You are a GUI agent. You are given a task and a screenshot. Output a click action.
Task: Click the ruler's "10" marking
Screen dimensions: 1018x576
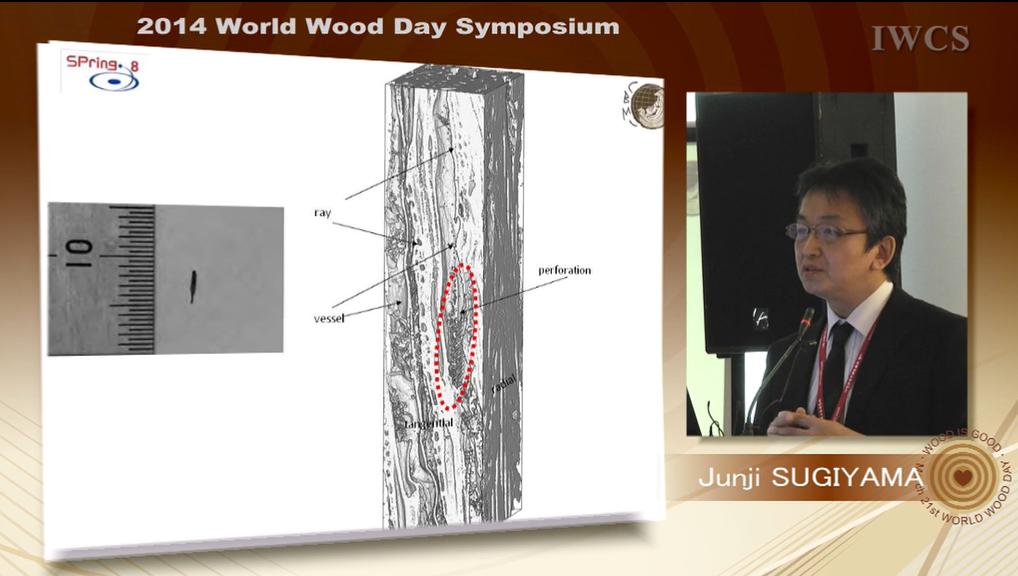pyautogui.click(x=79, y=246)
